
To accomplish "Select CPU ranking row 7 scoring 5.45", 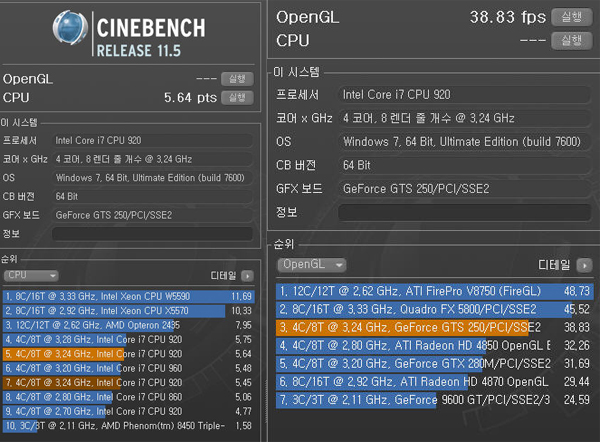I will tap(129, 383).
